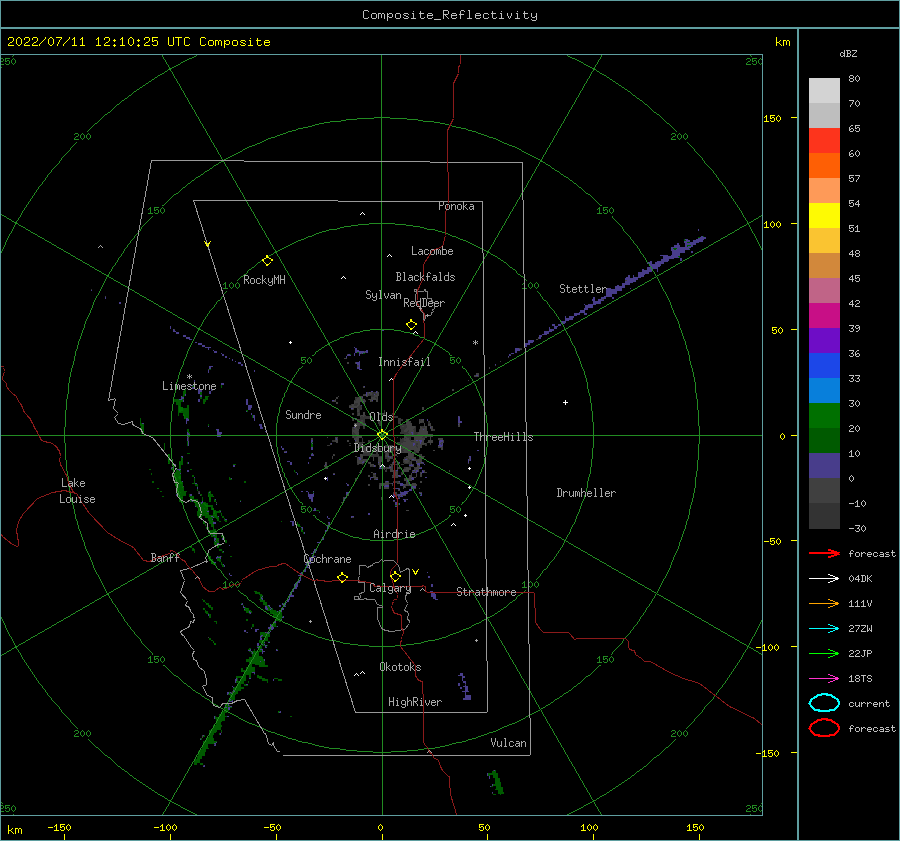Viewport: 900px width, 841px height.
Task: Click the 33 dBZ blue color swatch
Action: point(824,366)
